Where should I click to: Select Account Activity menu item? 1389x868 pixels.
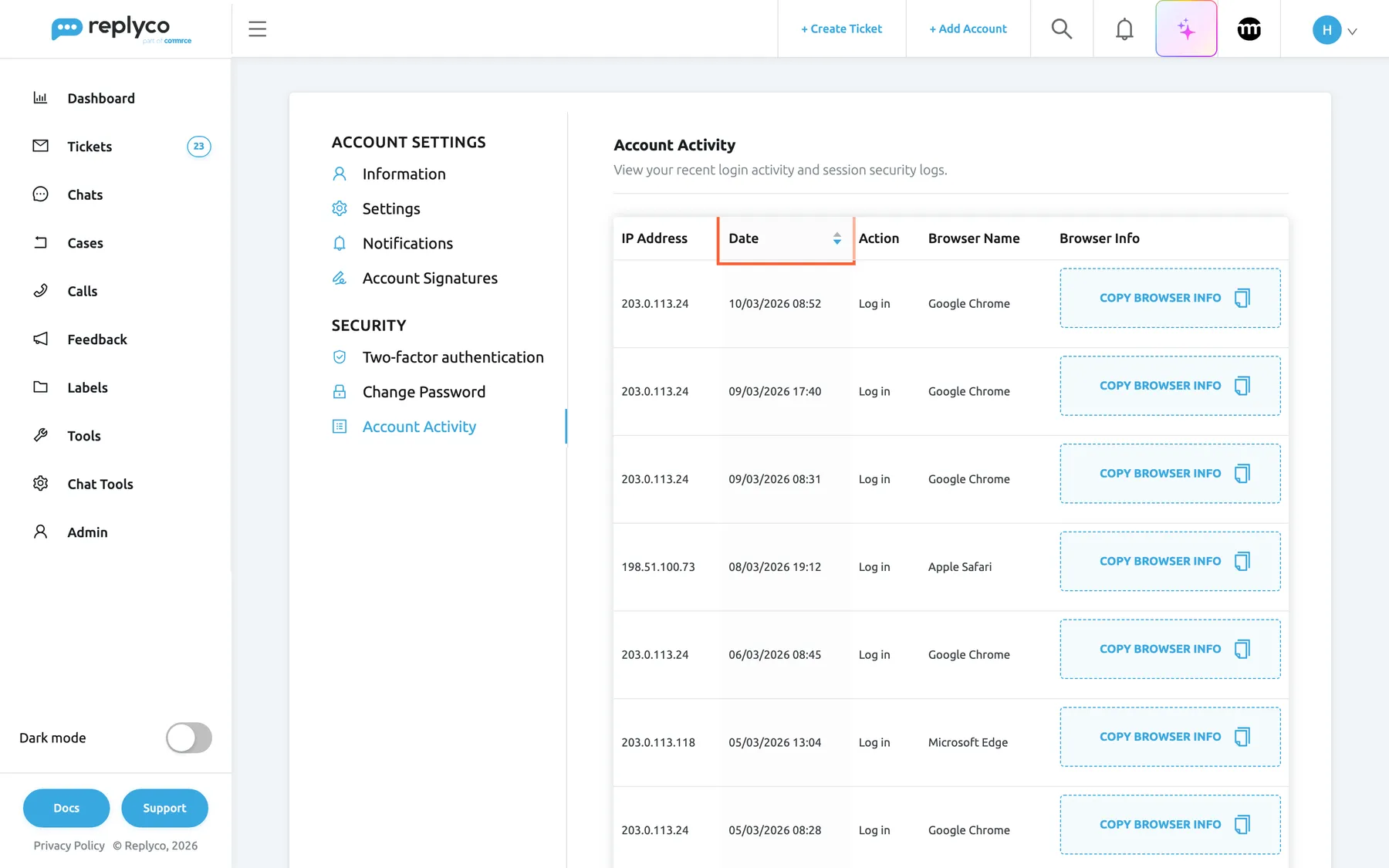419,427
